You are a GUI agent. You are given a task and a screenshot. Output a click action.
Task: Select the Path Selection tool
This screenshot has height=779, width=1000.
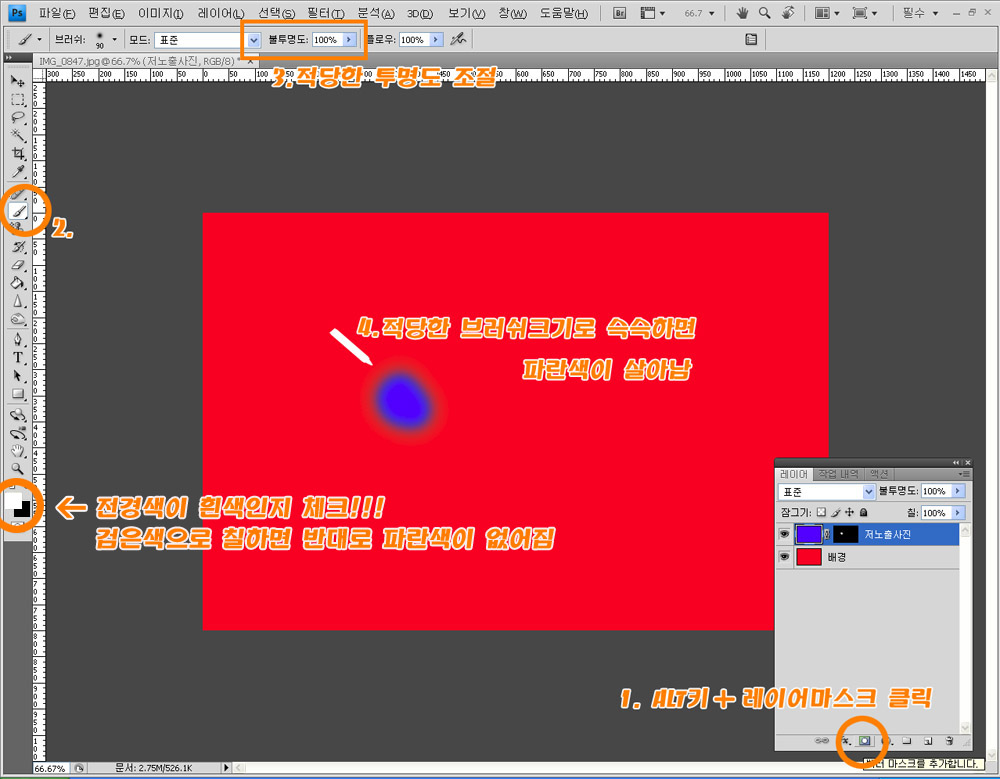pos(18,375)
